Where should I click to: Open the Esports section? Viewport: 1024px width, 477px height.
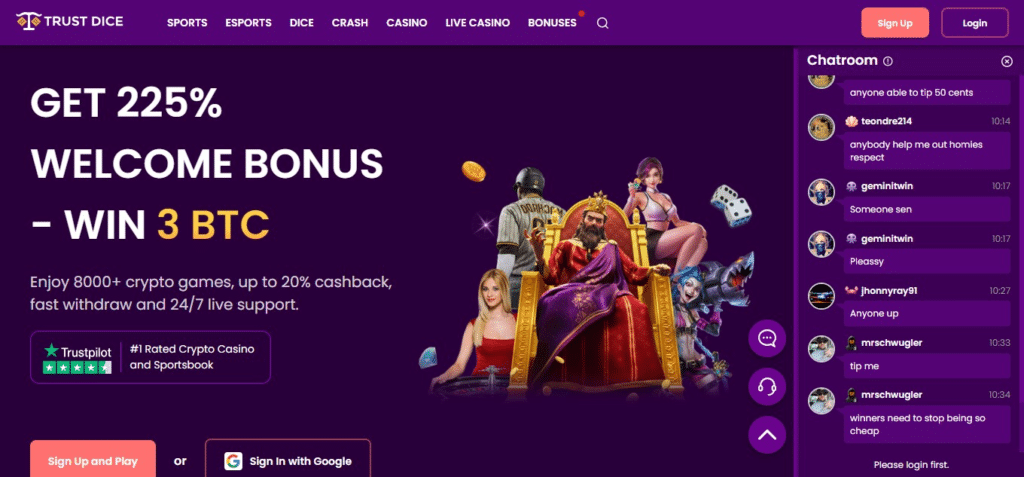248,23
